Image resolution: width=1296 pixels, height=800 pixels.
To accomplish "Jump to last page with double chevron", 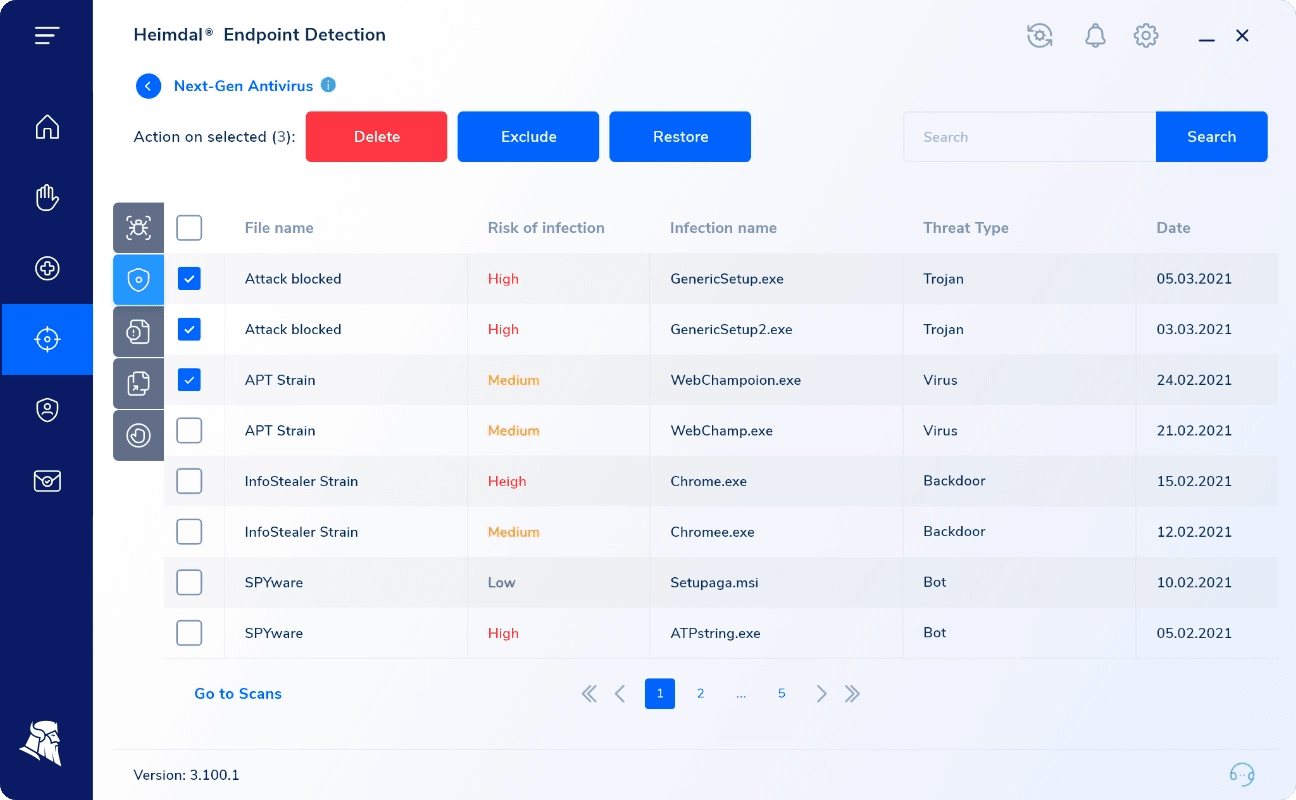I will pos(852,694).
